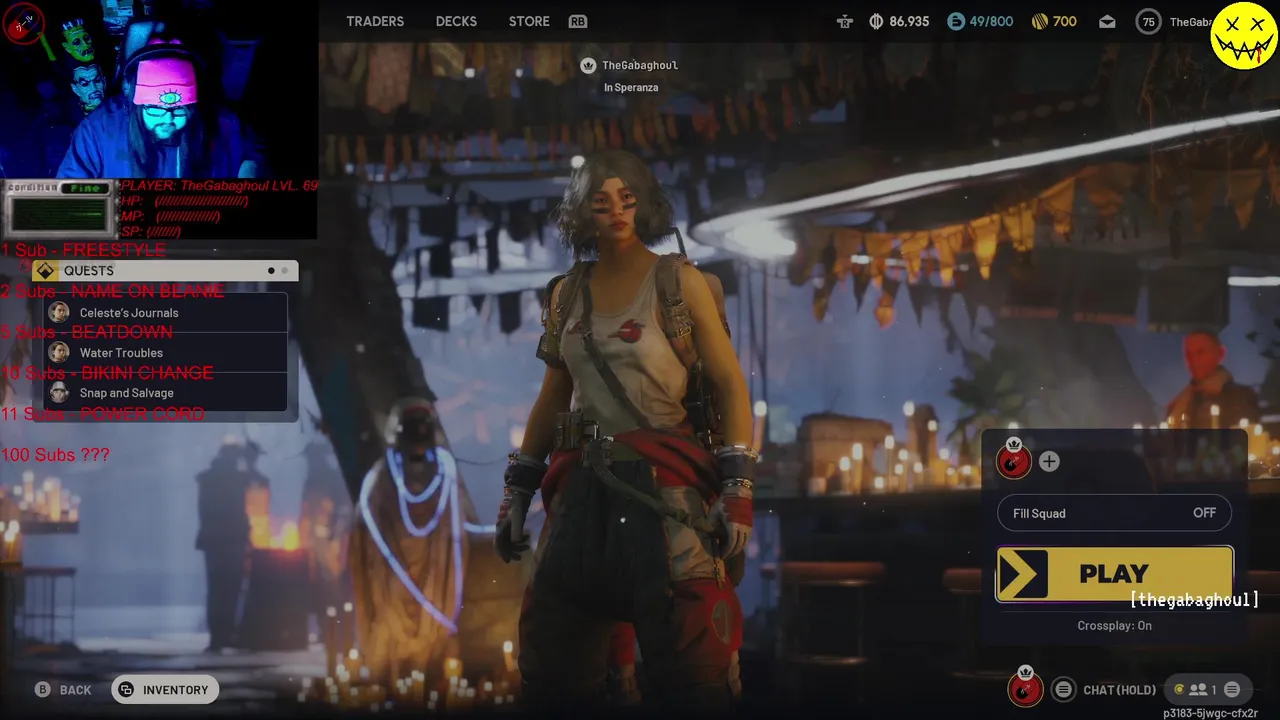Click the squad leader avatar in the play panel

[x=1013, y=460]
